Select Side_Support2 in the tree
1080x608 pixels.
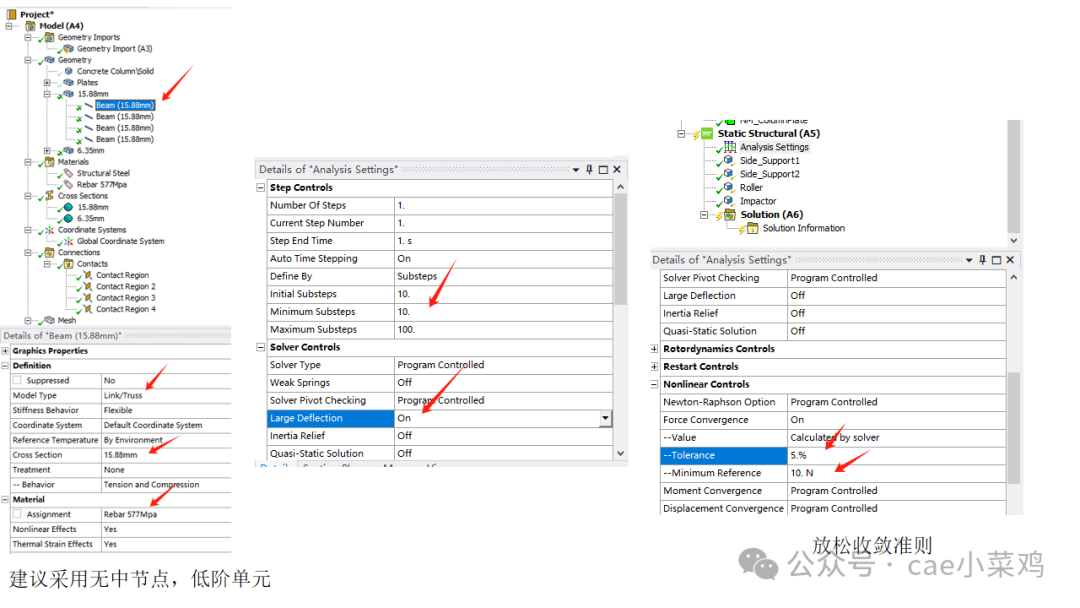tap(769, 174)
